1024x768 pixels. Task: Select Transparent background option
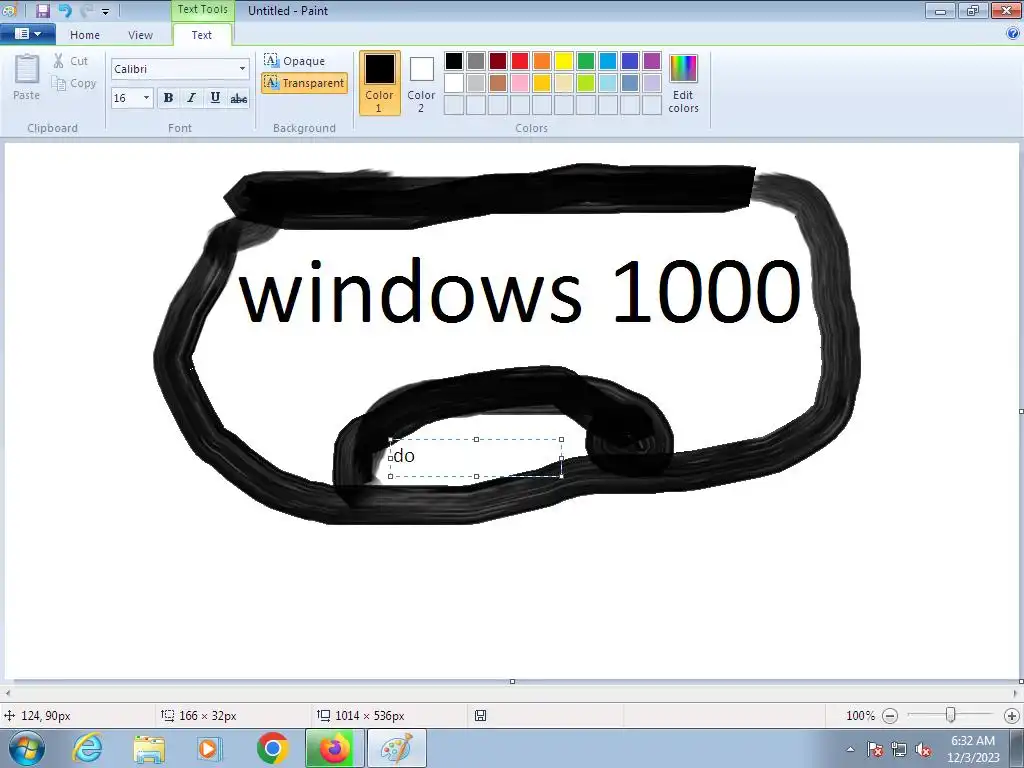pyautogui.click(x=304, y=83)
